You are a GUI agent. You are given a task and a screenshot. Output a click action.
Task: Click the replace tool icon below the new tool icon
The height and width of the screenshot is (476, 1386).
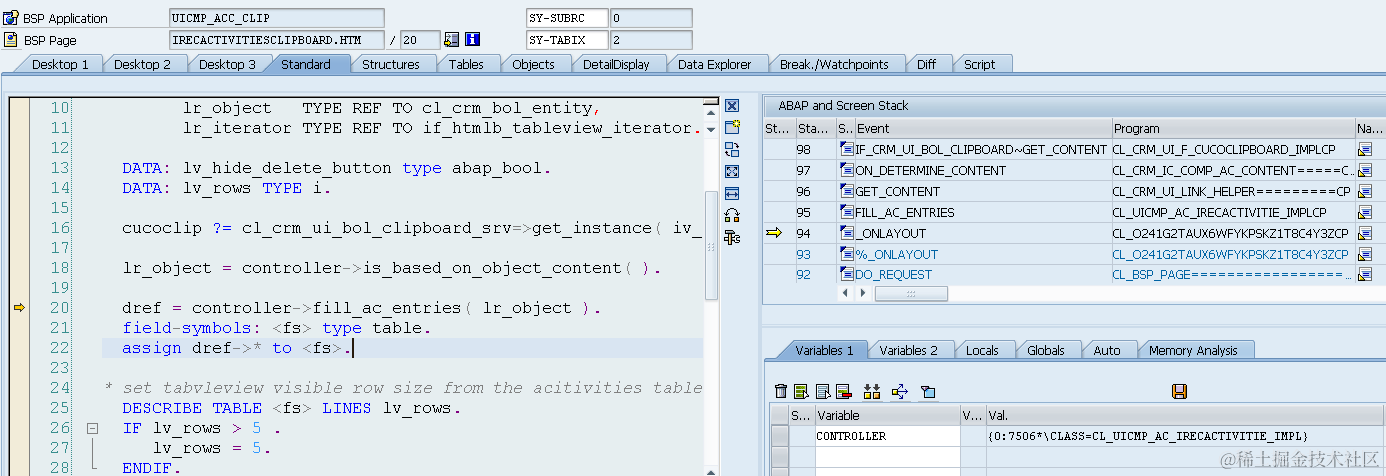(731, 149)
